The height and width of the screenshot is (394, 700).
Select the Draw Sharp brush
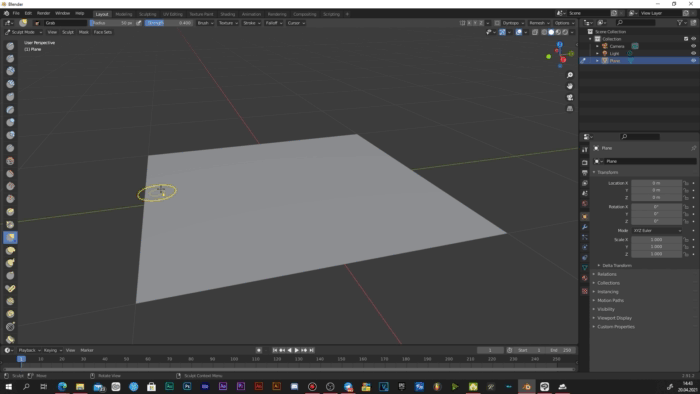pos(10,58)
